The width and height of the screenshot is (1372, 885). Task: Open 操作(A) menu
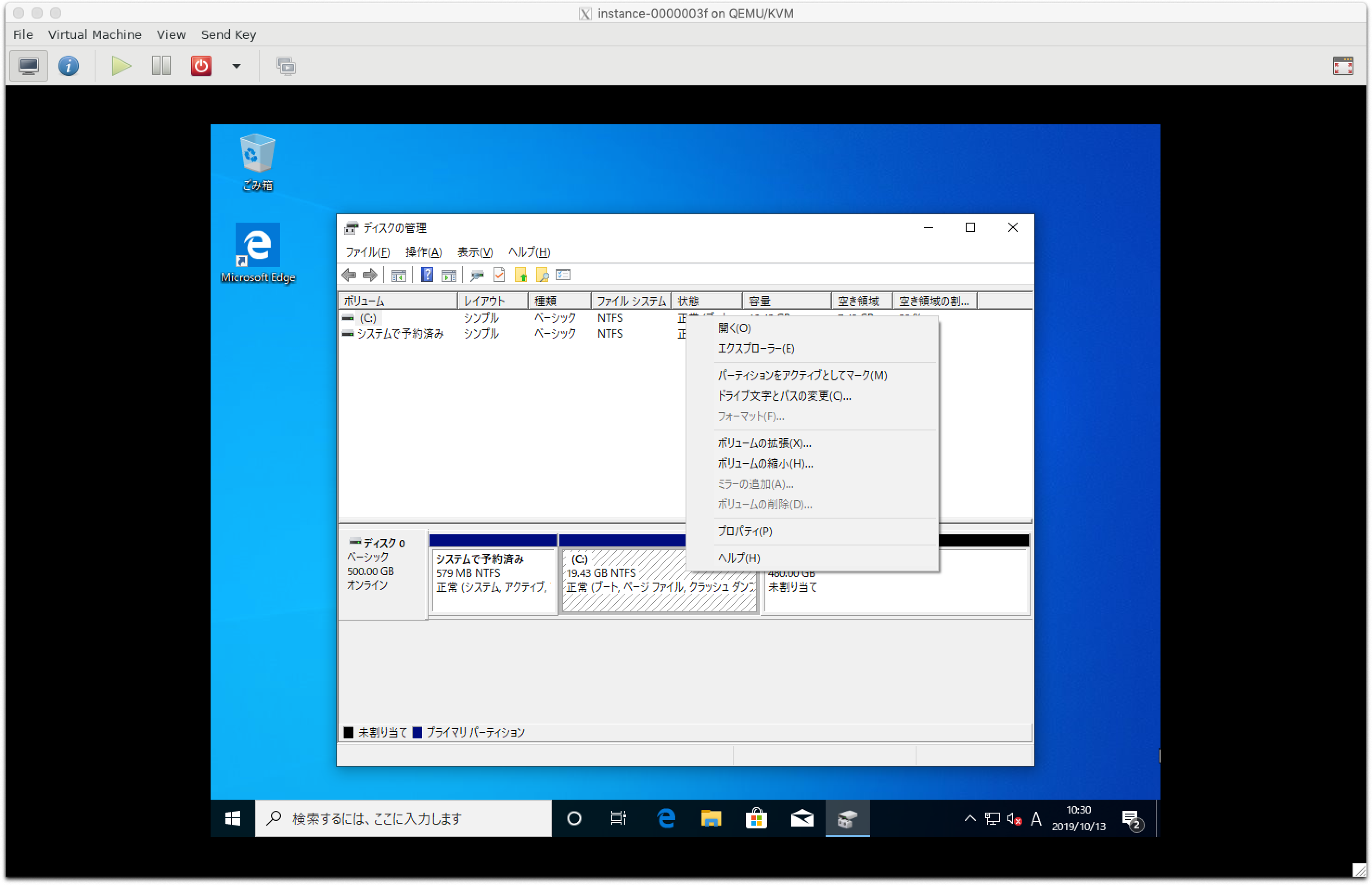[423, 252]
